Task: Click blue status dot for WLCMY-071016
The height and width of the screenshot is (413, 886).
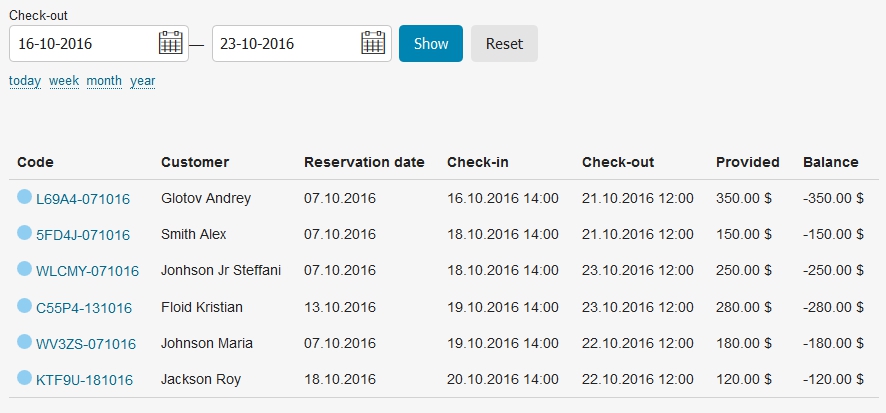Action: click(x=24, y=269)
